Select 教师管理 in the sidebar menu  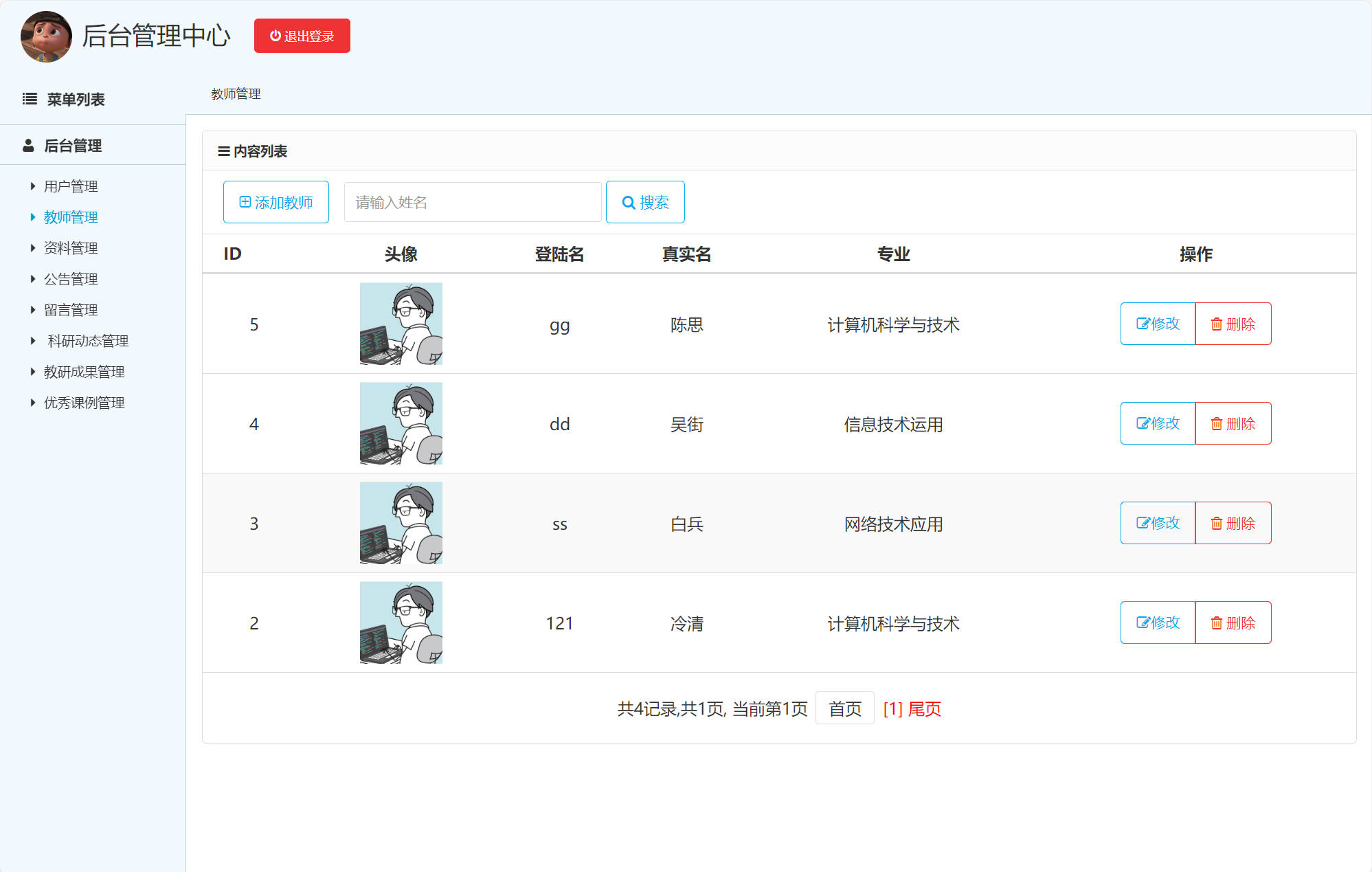[70, 216]
